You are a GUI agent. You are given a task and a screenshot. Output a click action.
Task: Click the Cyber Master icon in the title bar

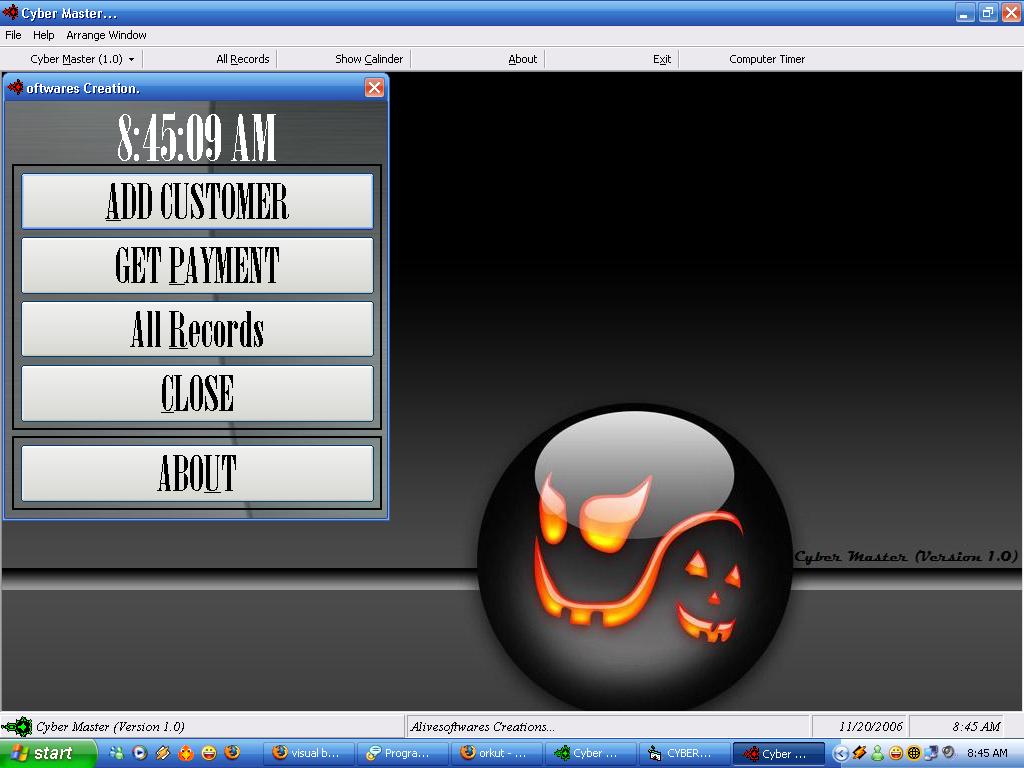click(x=10, y=13)
